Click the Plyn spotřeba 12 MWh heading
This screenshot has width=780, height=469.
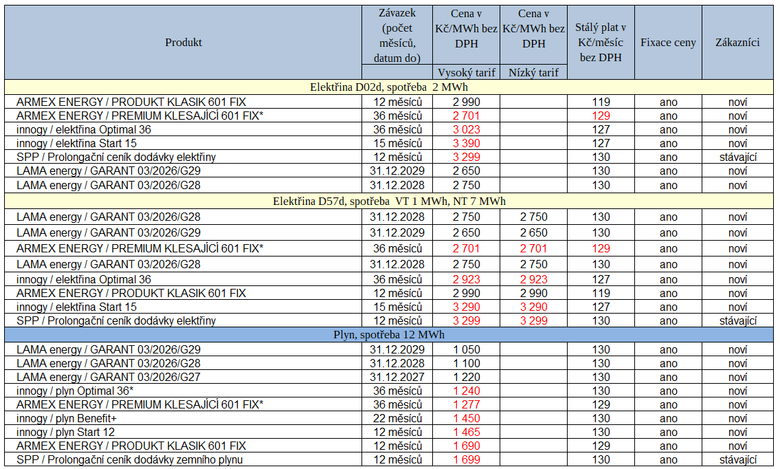coord(390,334)
